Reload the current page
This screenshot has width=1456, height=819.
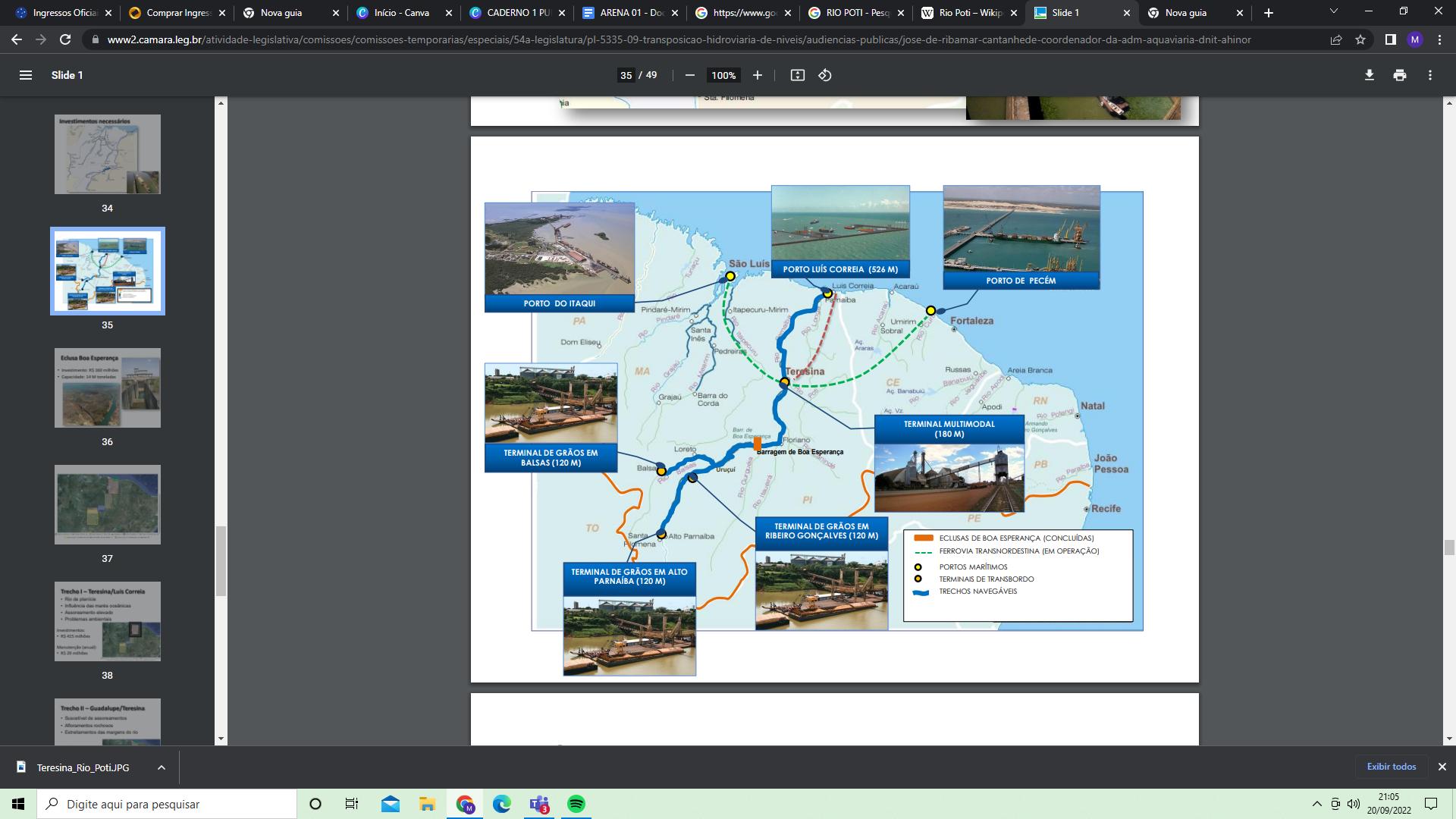(65, 39)
